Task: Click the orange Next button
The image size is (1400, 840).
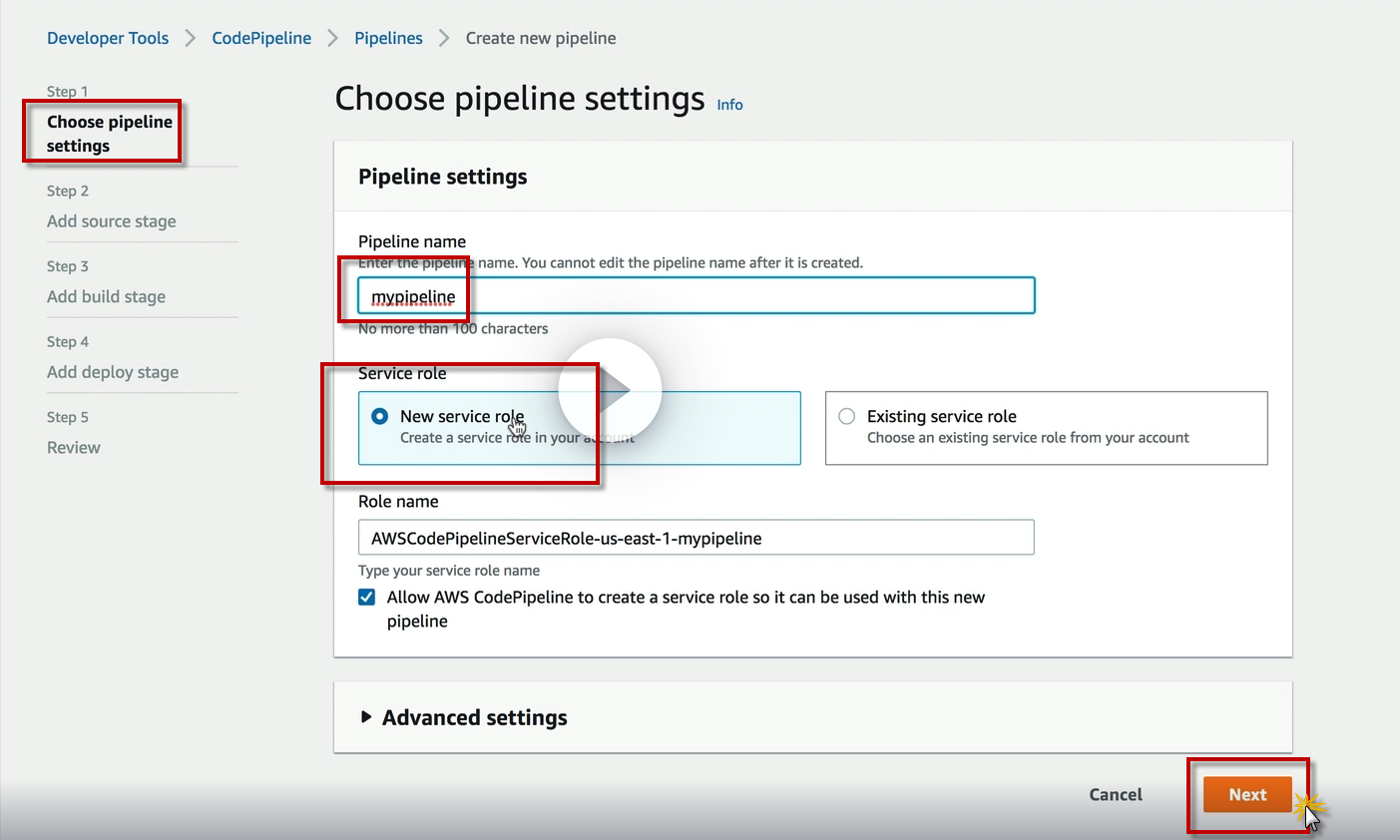Action: [x=1247, y=795]
